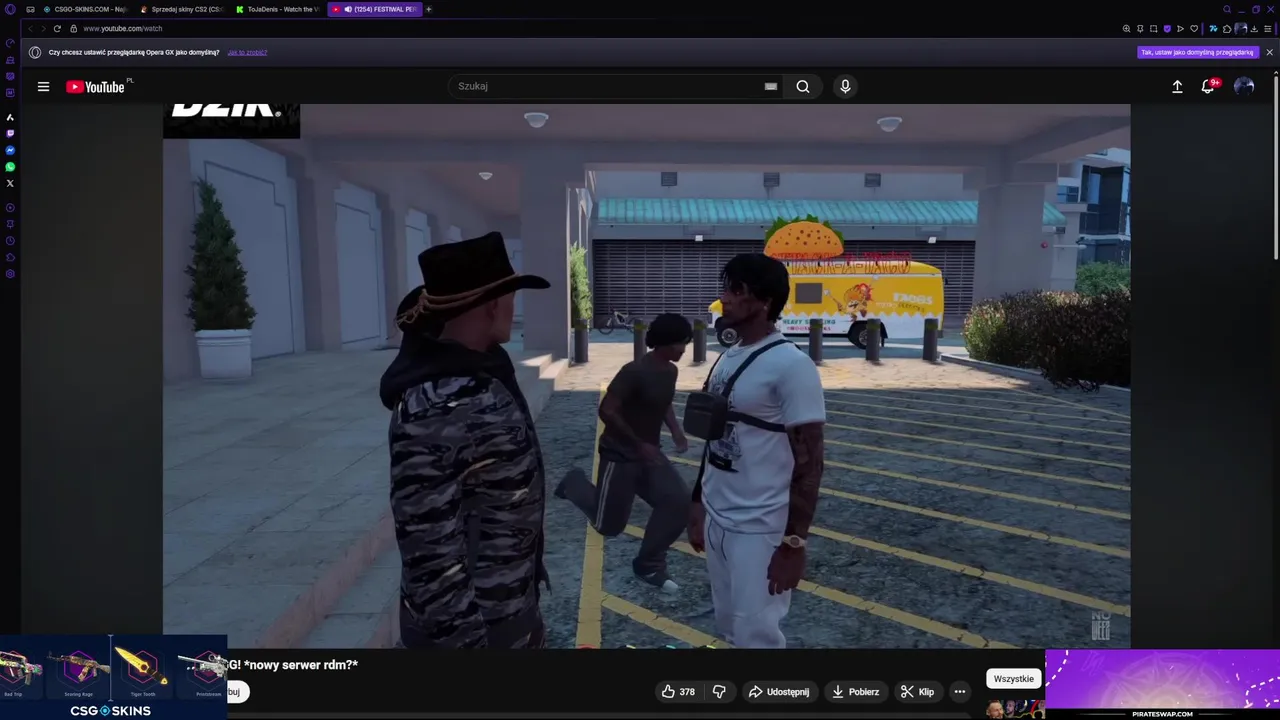The width and height of the screenshot is (1280, 720).
Task: Open the player send-arrow toolbar icon
Action: (1180, 29)
